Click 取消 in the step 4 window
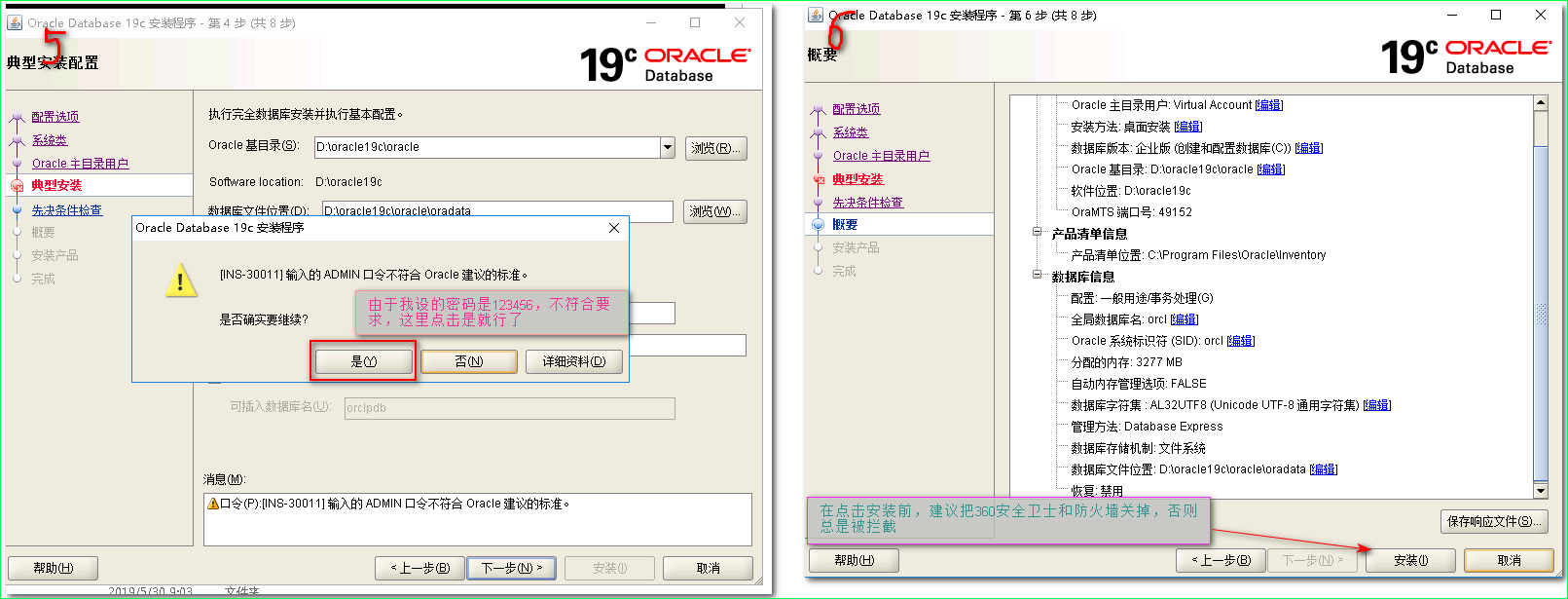Viewport: 1568px width, 599px height. 709,568
